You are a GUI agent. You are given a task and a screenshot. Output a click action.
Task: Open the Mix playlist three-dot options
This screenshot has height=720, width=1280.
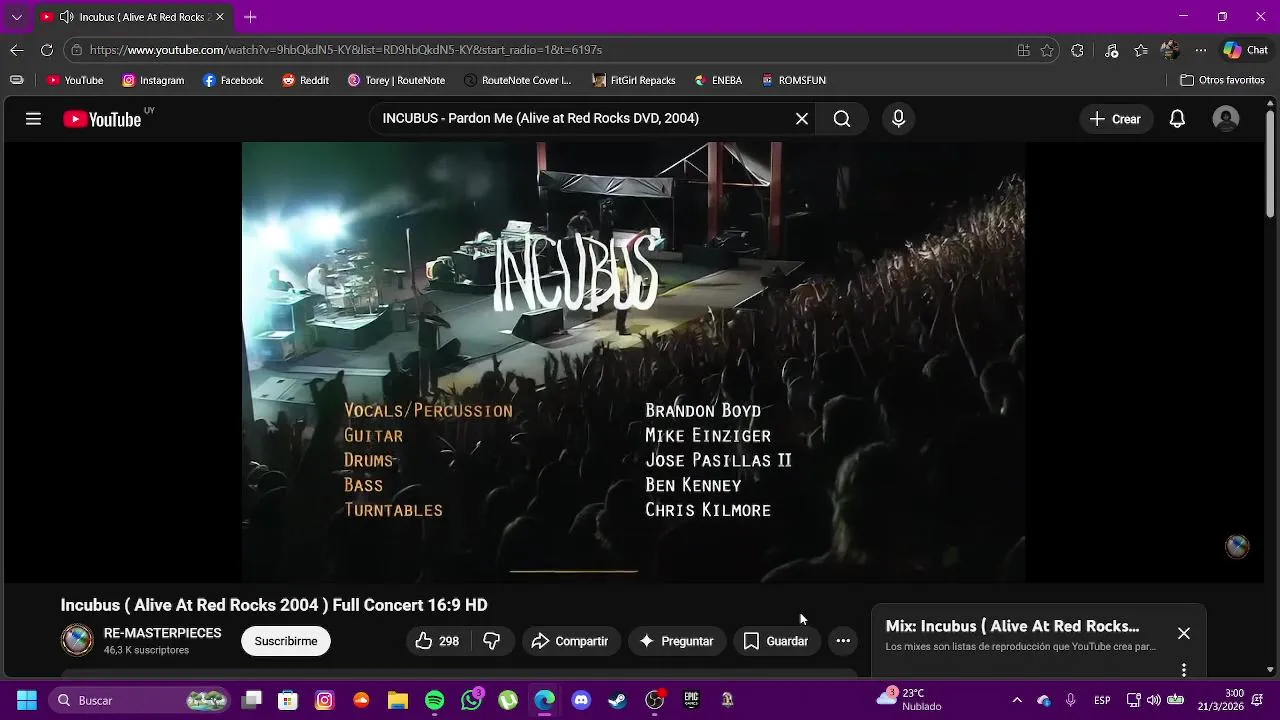click(x=1184, y=669)
